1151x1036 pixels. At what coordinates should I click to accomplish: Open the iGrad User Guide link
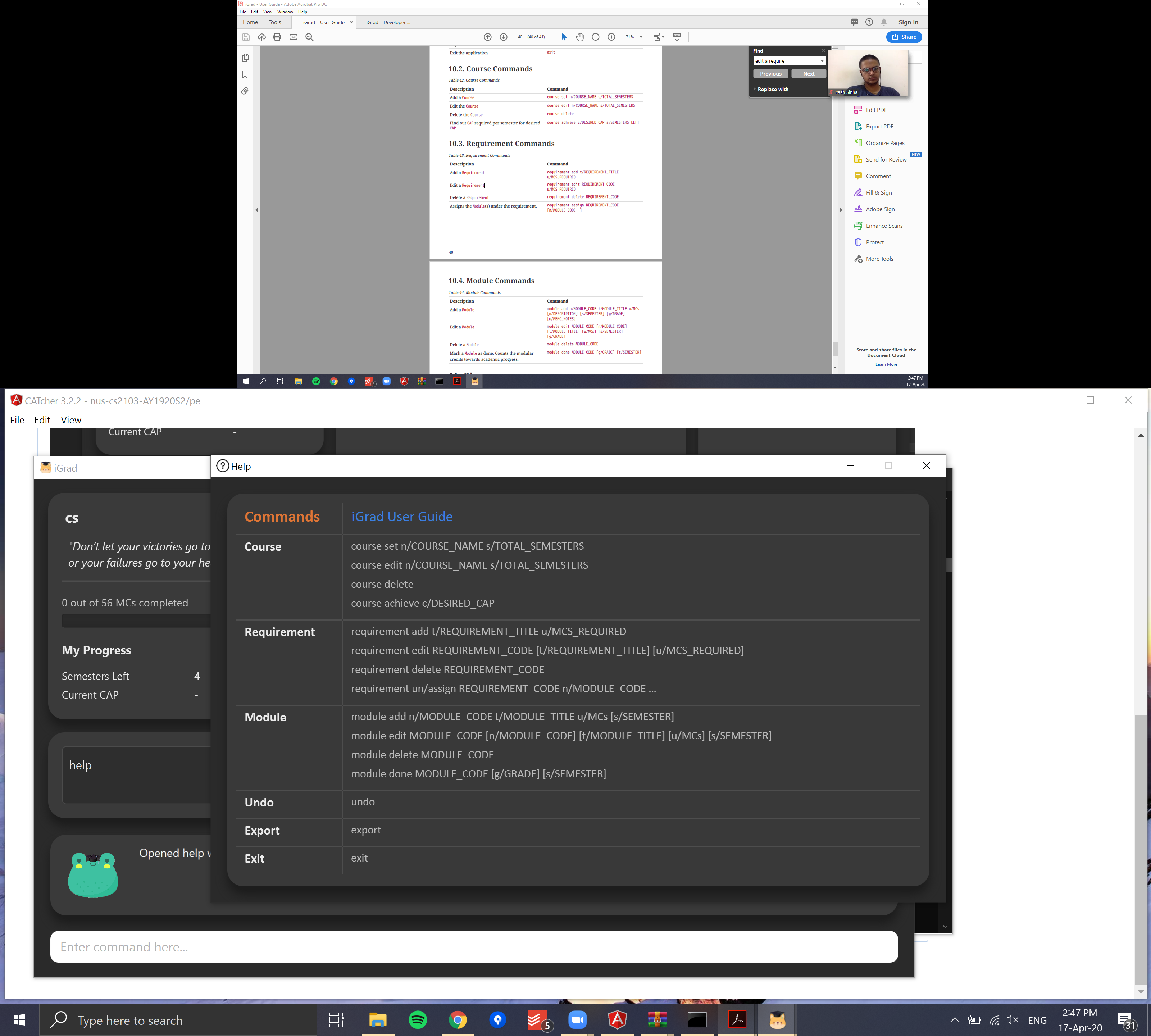point(402,517)
